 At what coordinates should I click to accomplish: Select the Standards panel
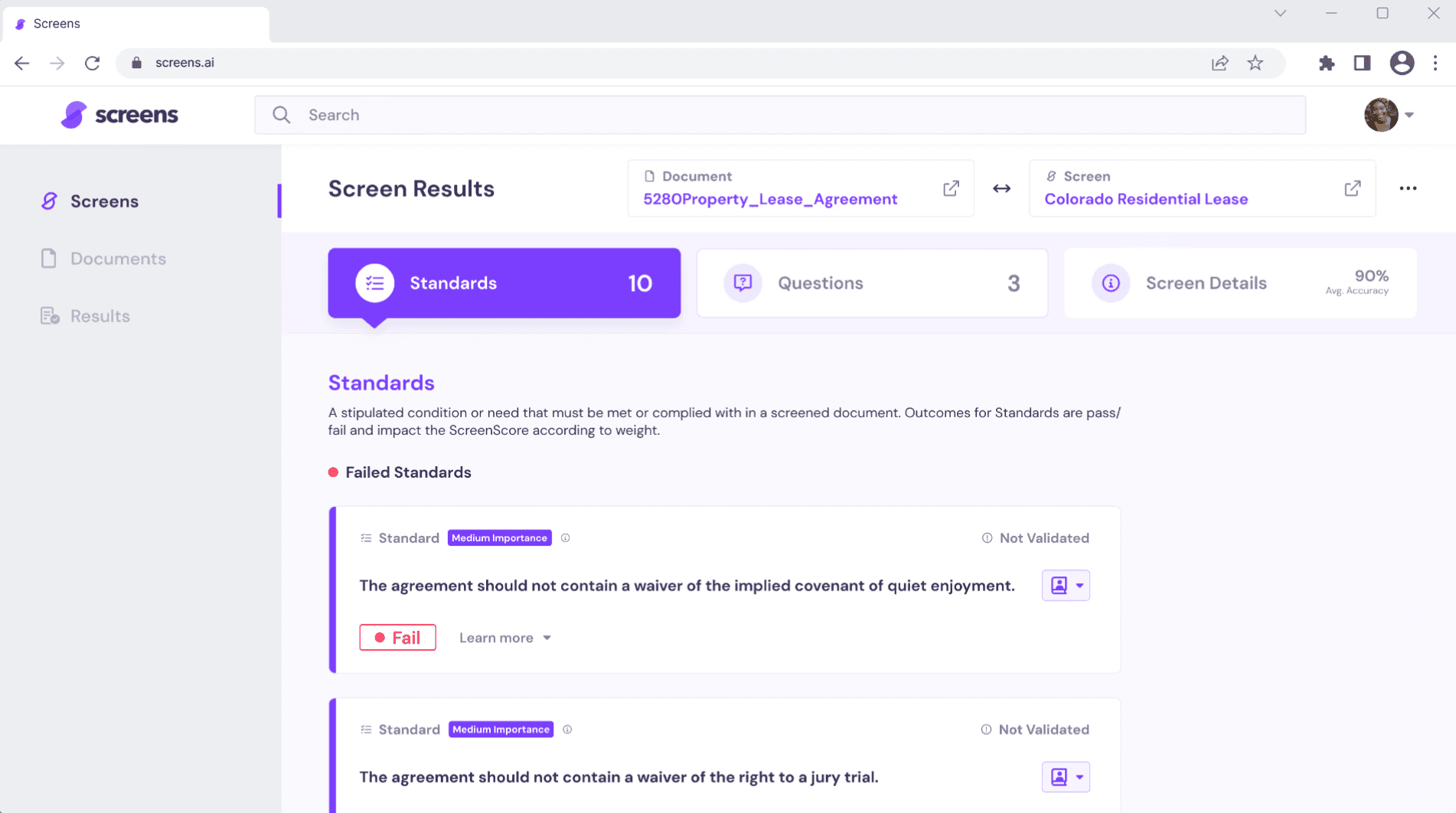504,282
